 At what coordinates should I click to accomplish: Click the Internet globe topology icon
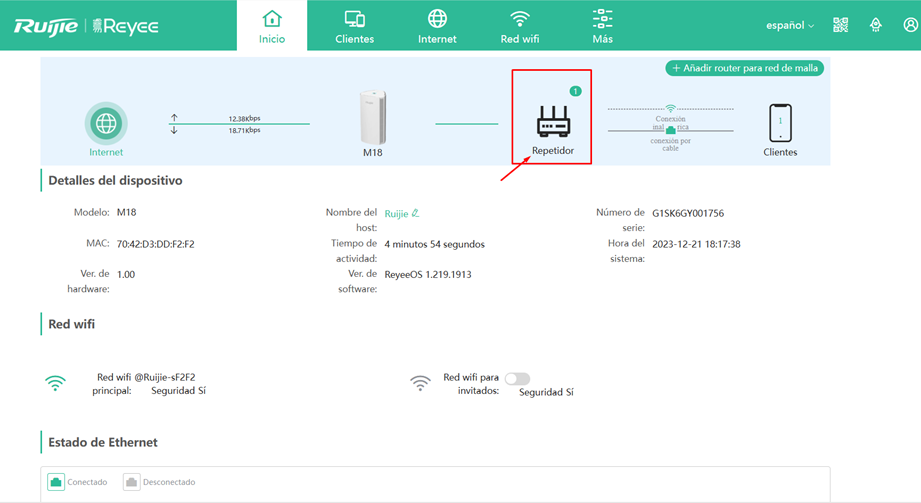tap(106, 123)
